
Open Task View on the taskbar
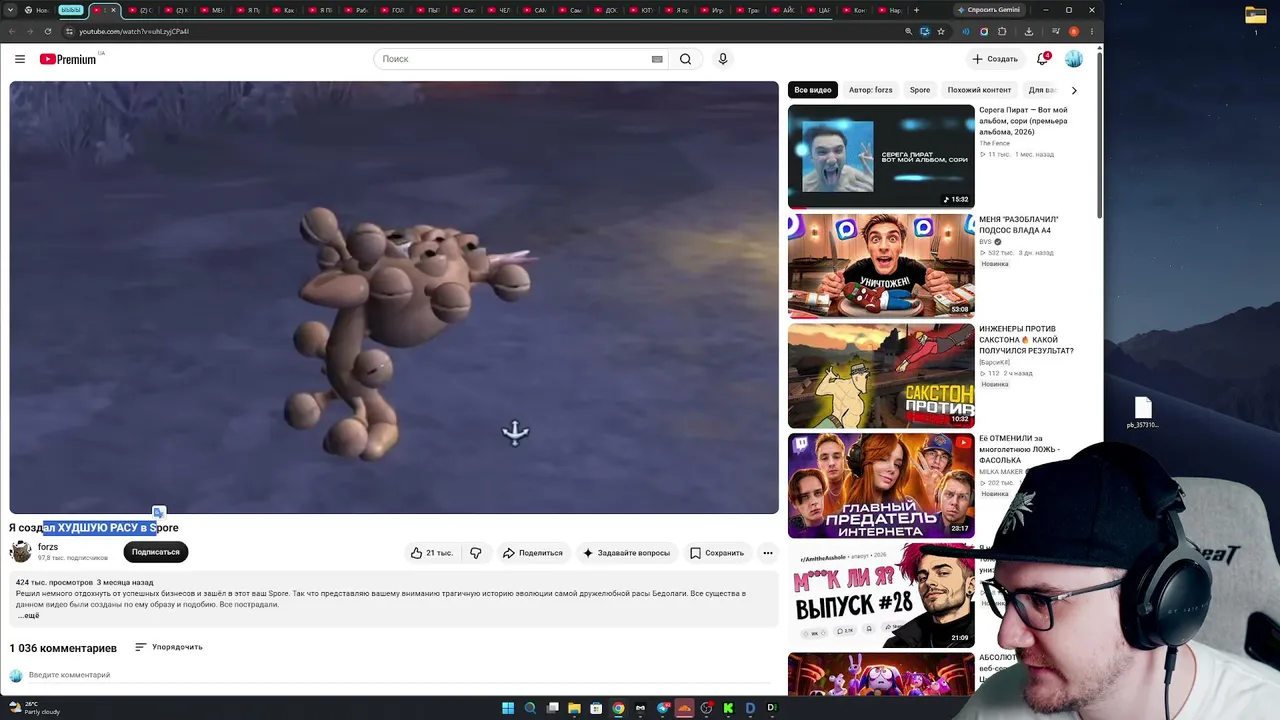(x=552, y=708)
